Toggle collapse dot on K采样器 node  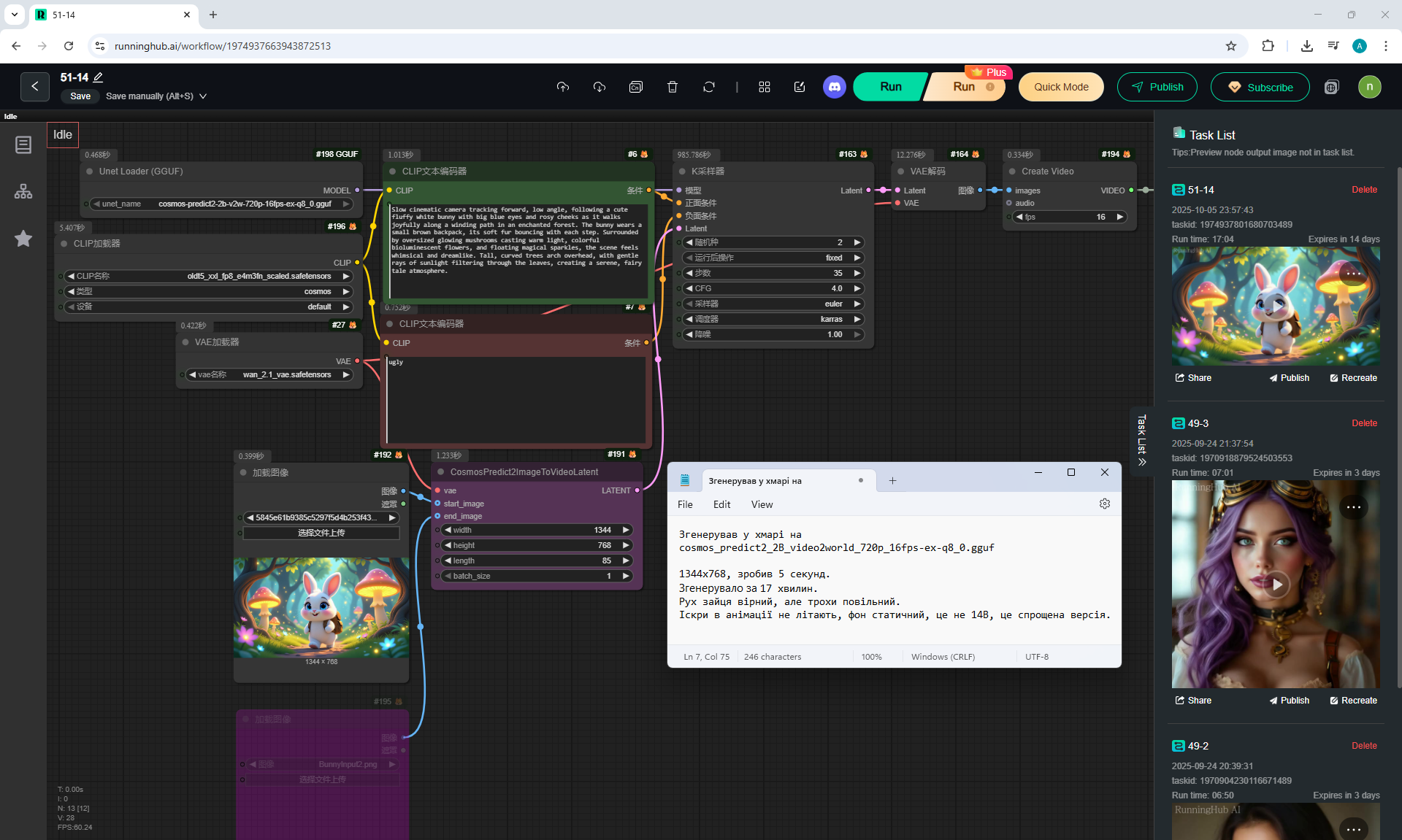(681, 172)
